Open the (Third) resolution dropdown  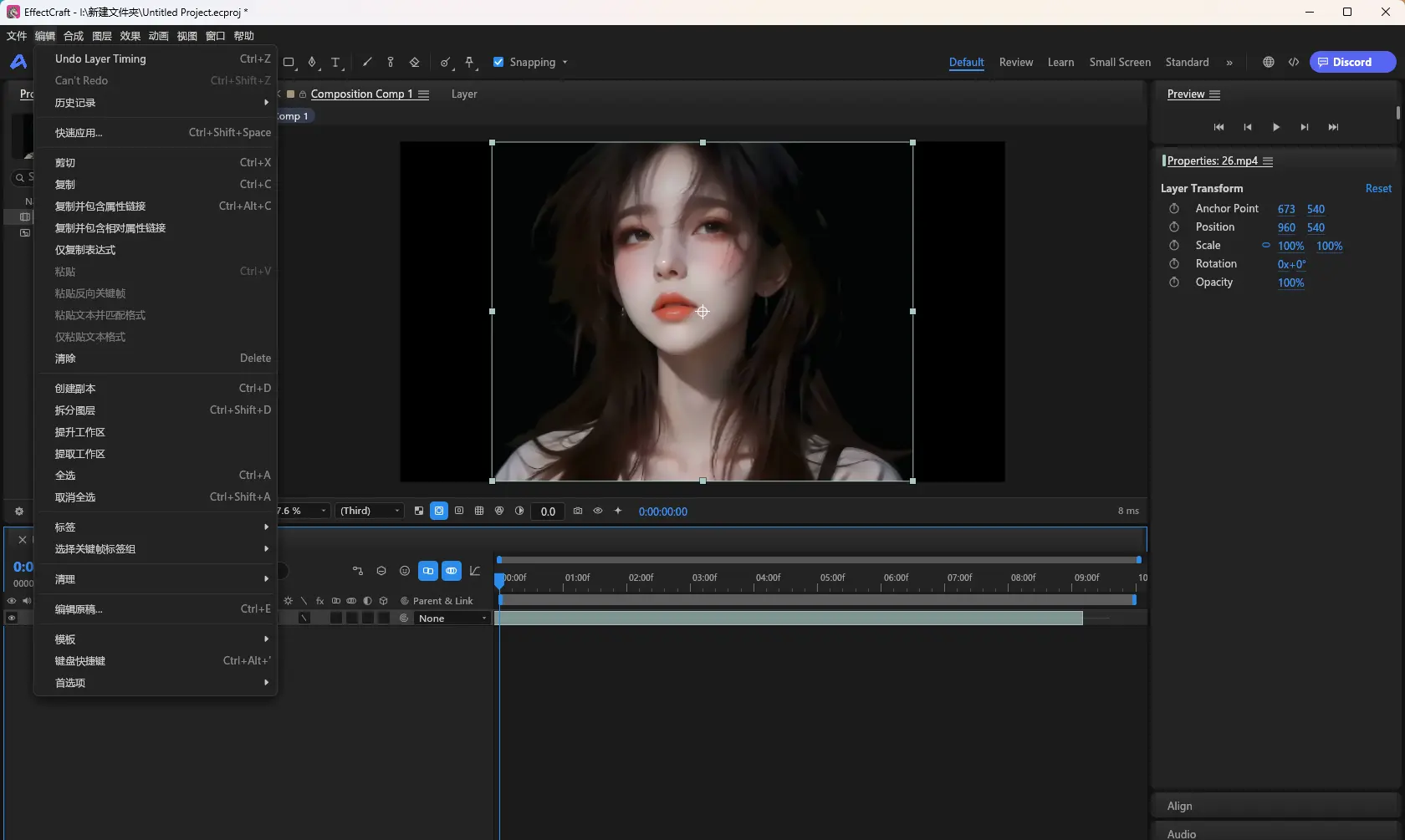[x=370, y=511]
